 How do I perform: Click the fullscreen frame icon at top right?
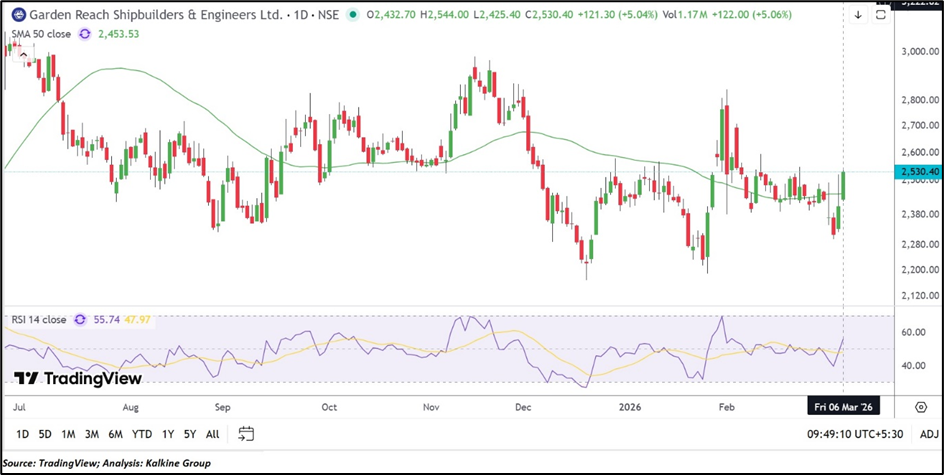881,15
